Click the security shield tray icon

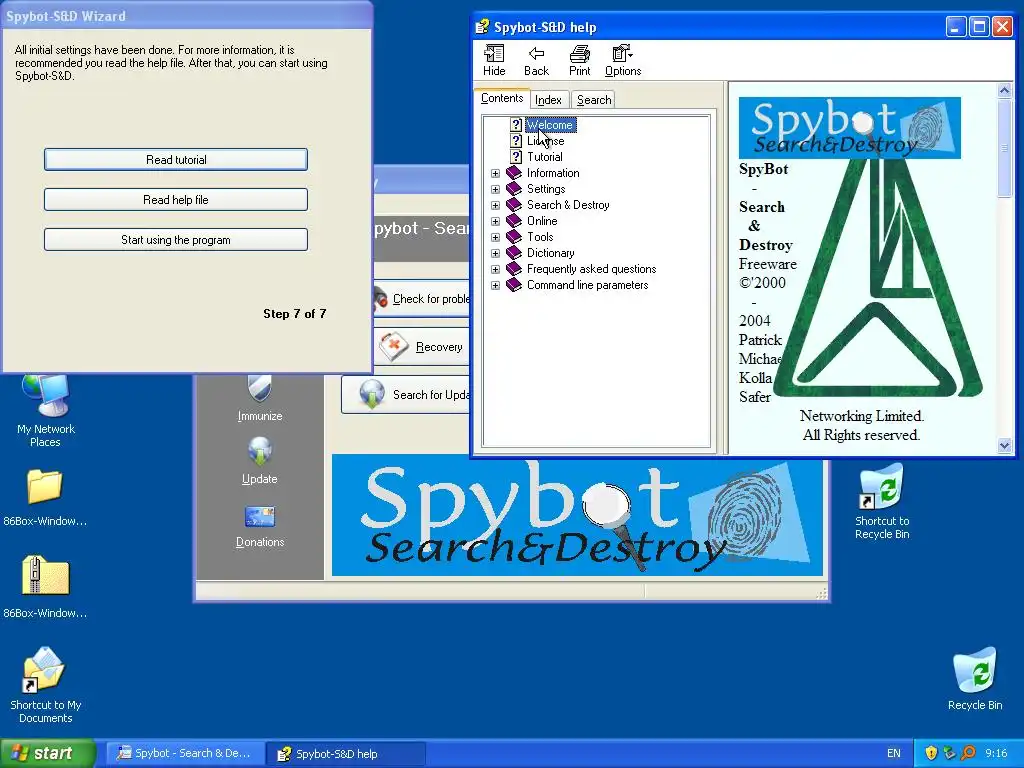tap(931, 753)
